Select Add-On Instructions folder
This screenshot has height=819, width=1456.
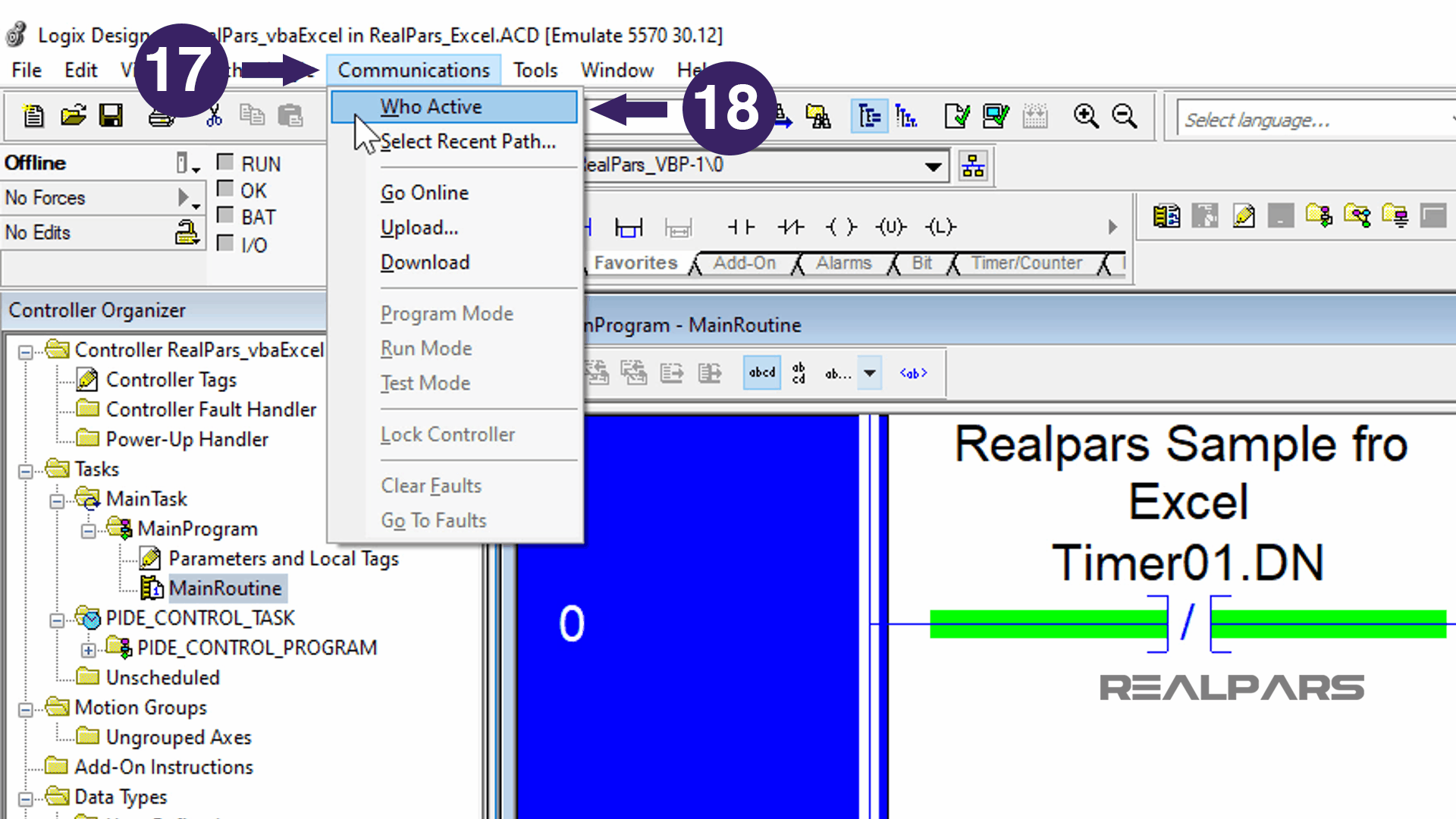(x=164, y=767)
